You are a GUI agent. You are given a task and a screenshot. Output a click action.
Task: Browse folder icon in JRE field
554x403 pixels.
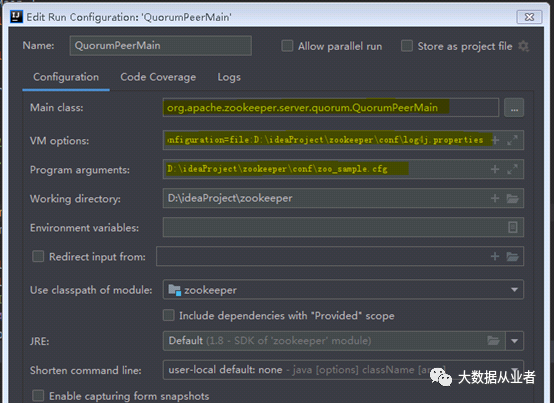[494, 340]
